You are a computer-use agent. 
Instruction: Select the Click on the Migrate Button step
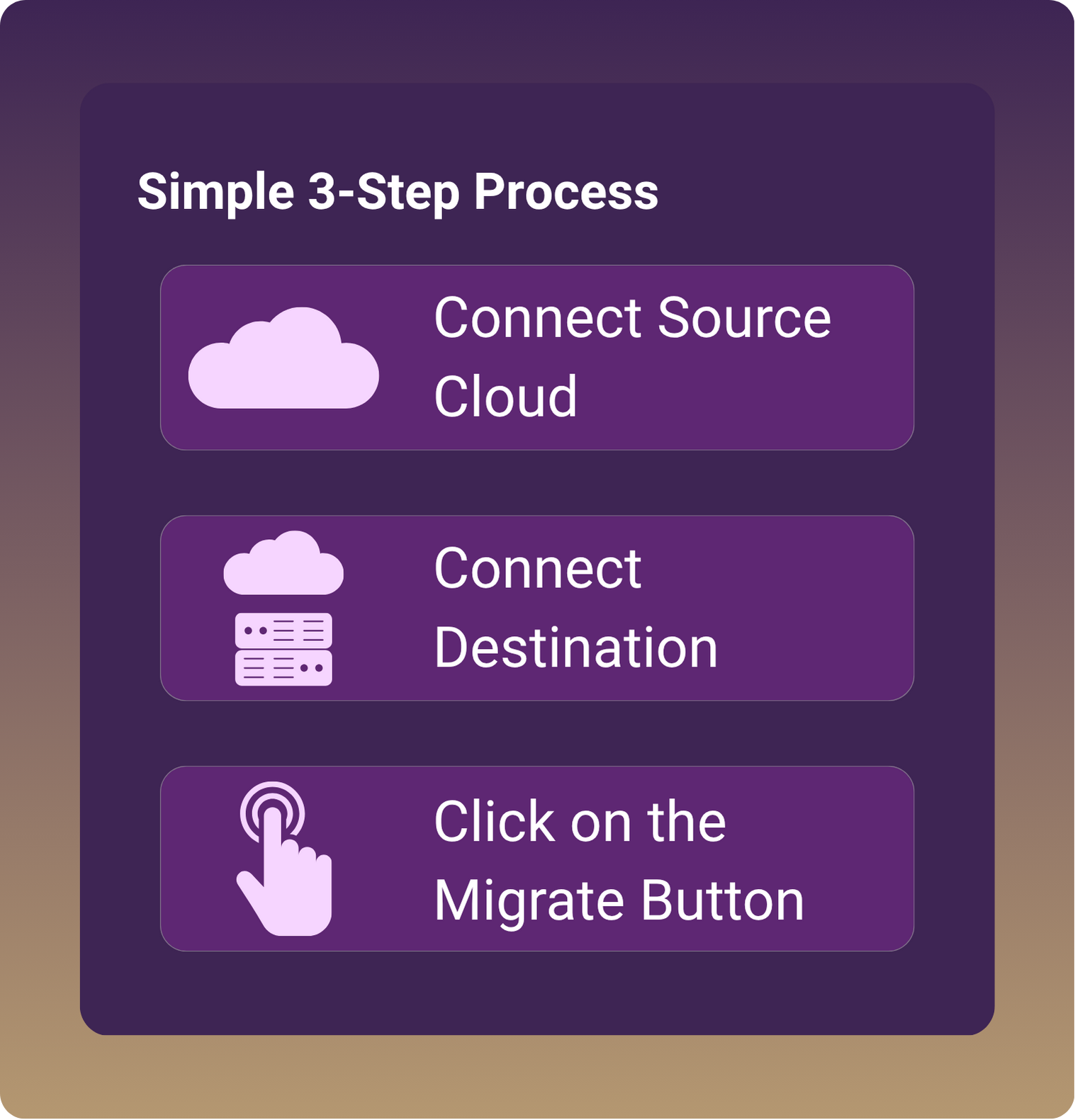(536, 859)
